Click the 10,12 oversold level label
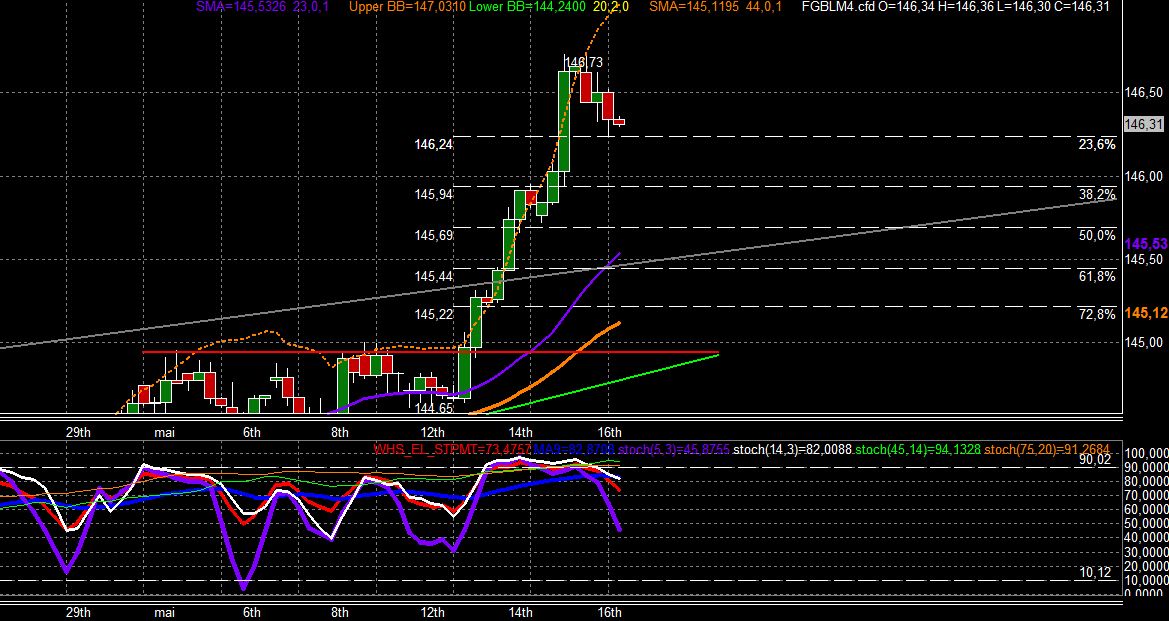Screen dimensions: 1169x621 [1095, 573]
